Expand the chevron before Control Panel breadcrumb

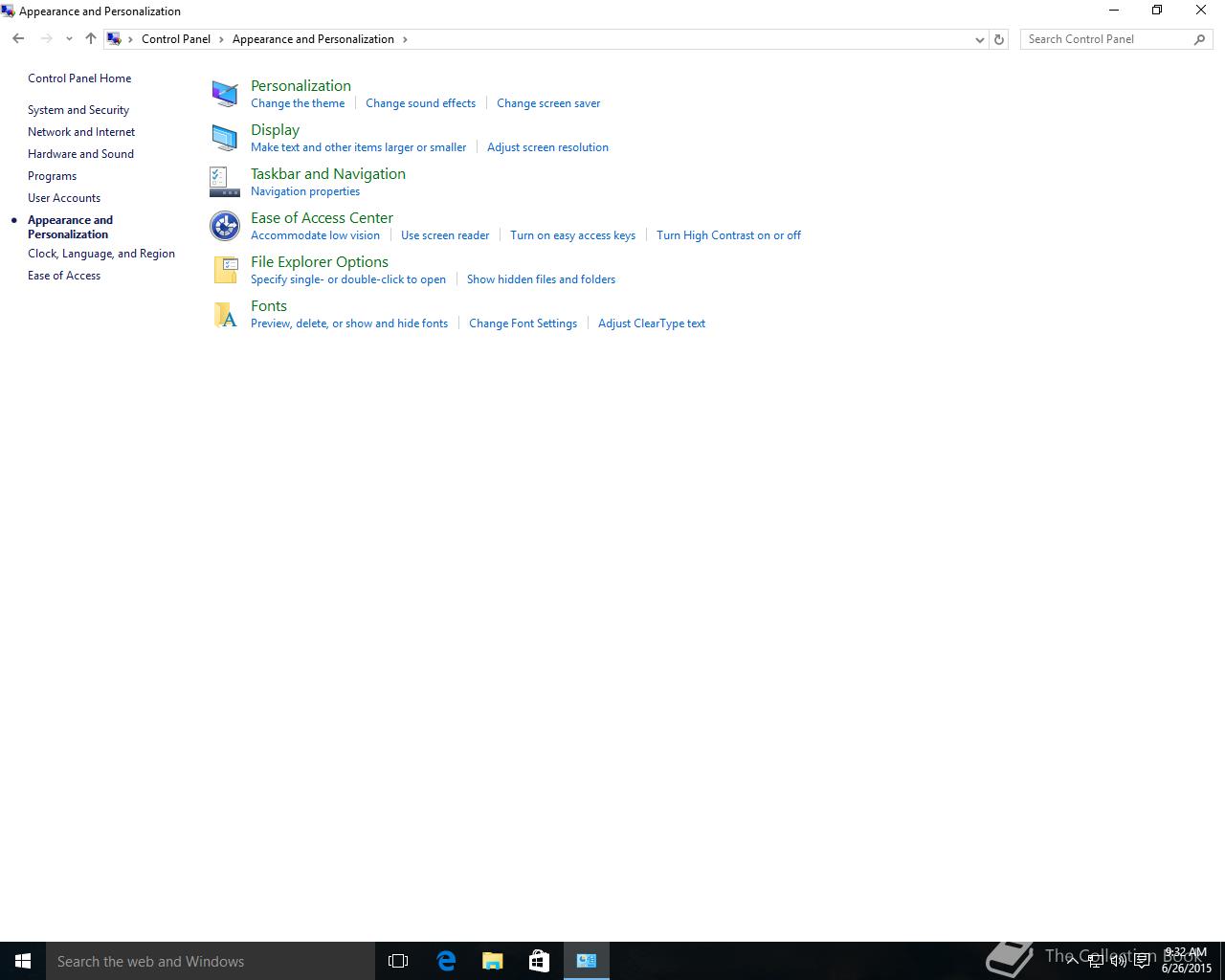(131, 39)
